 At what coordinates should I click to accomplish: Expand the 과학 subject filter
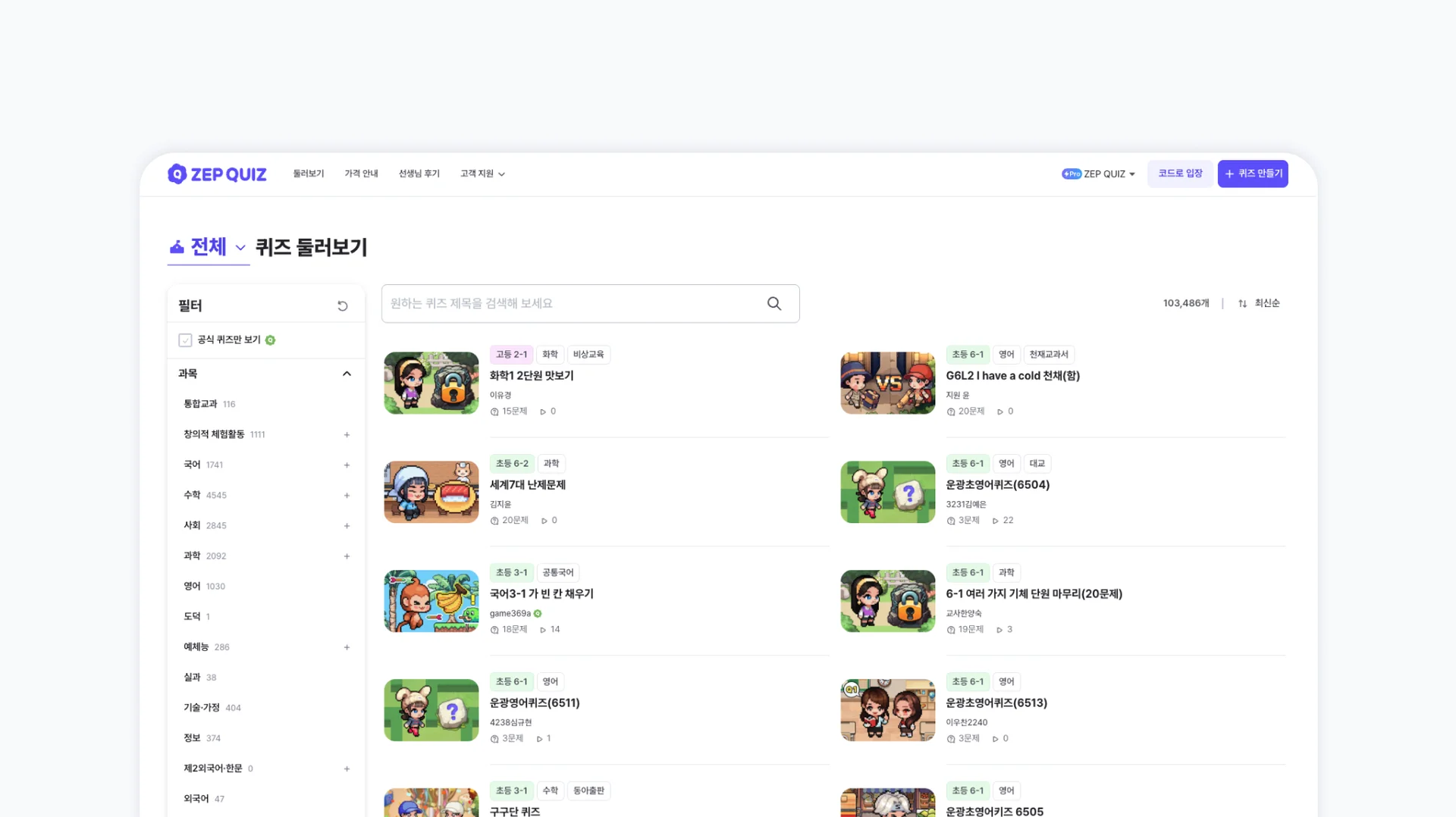click(347, 556)
